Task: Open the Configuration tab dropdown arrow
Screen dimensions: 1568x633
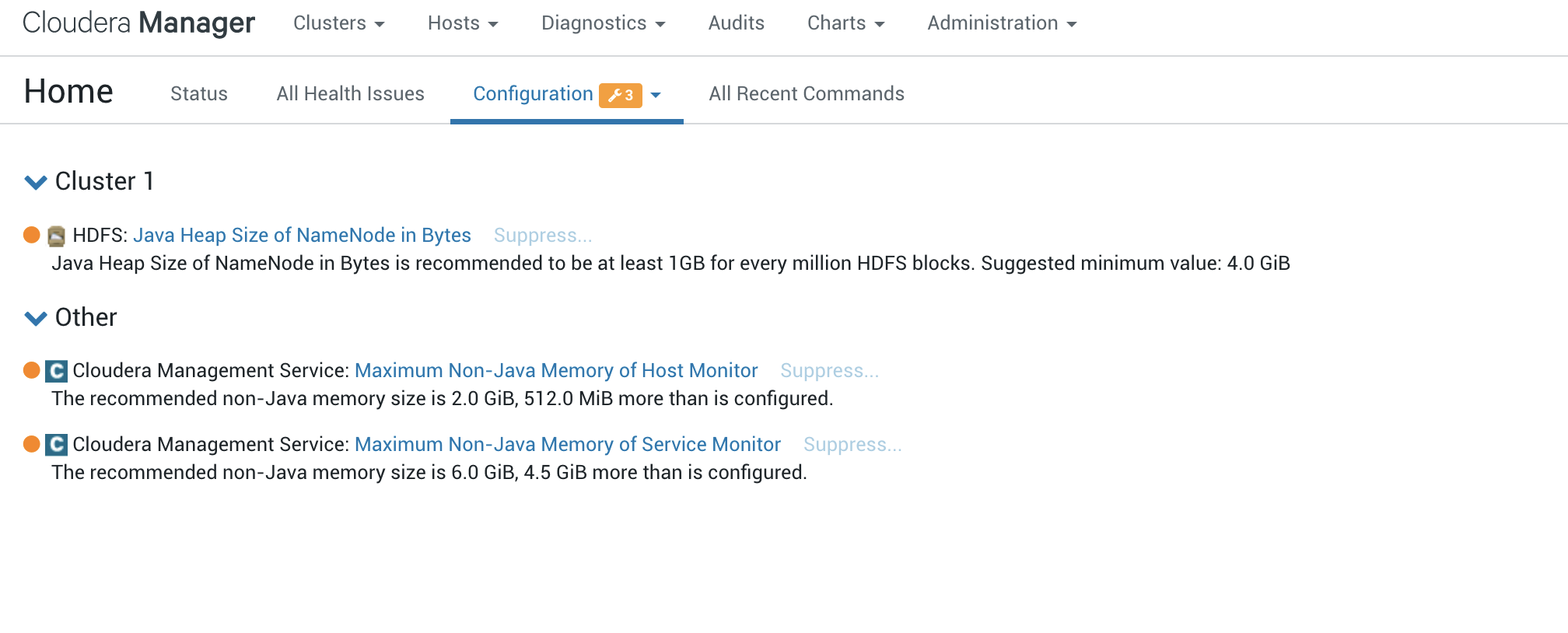Action: (656, 95)
